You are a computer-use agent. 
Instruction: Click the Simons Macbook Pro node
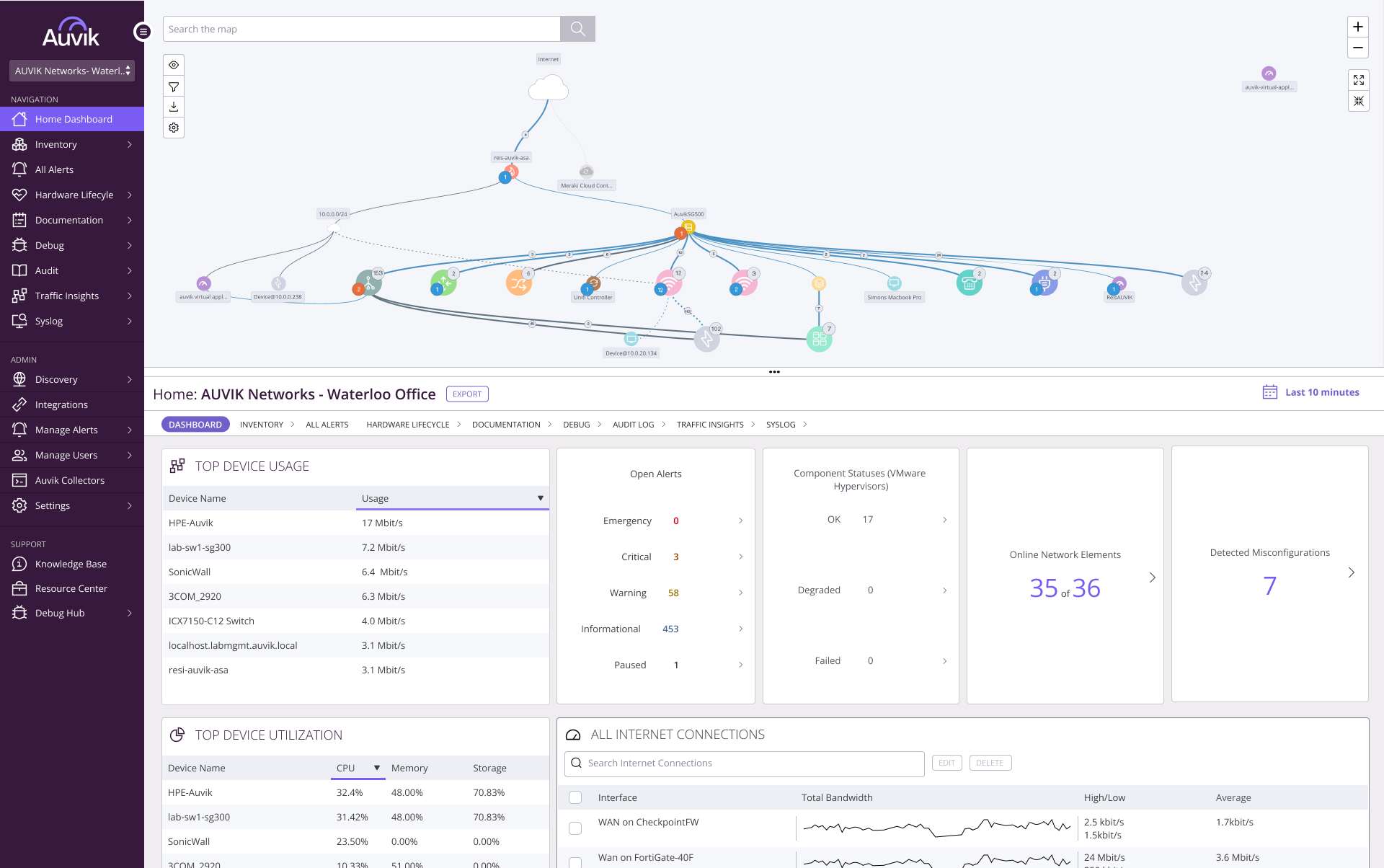(895, 283)
